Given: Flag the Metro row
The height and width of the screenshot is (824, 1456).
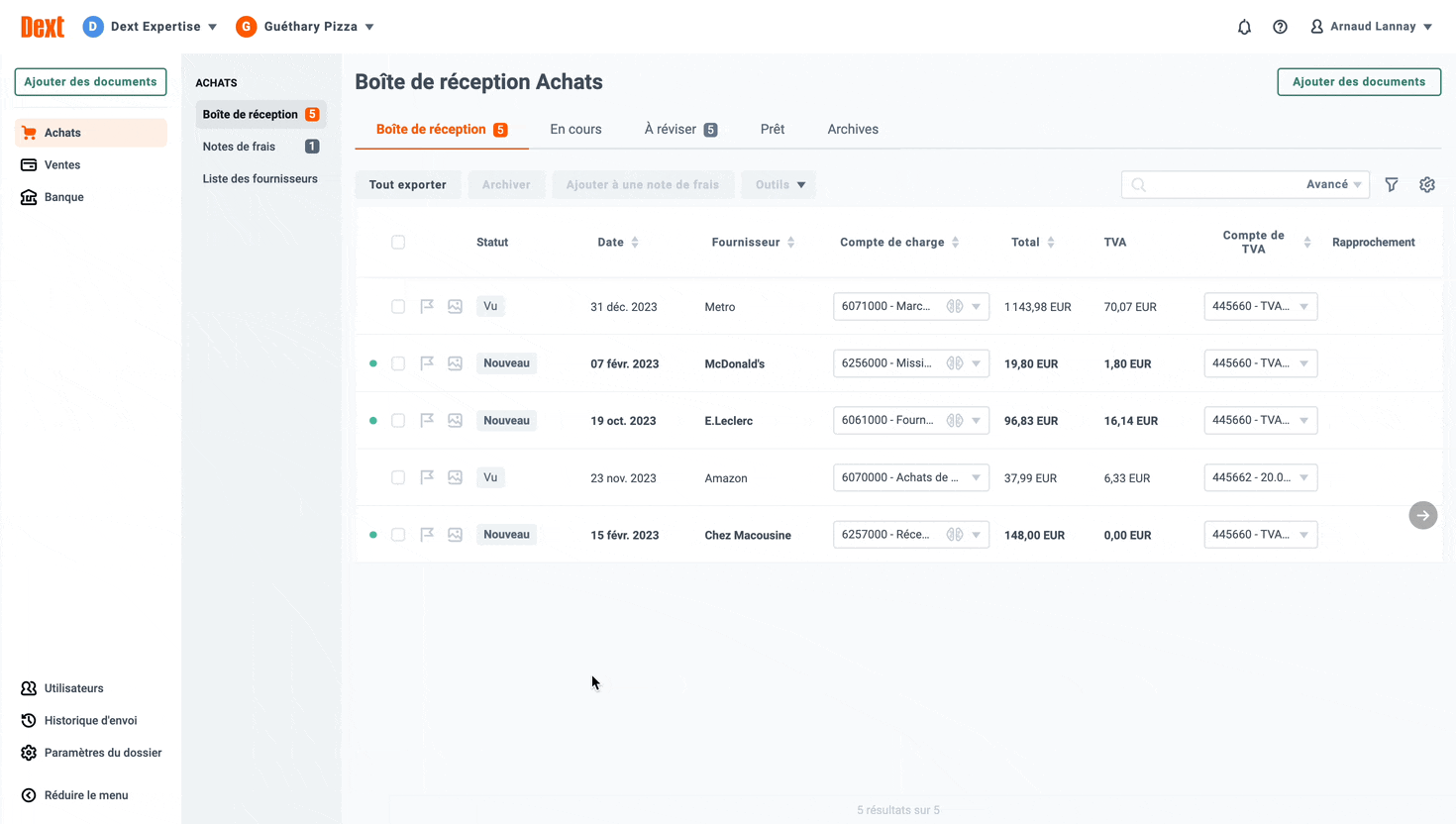Looking at the screenshot, I should pos(427,307).
